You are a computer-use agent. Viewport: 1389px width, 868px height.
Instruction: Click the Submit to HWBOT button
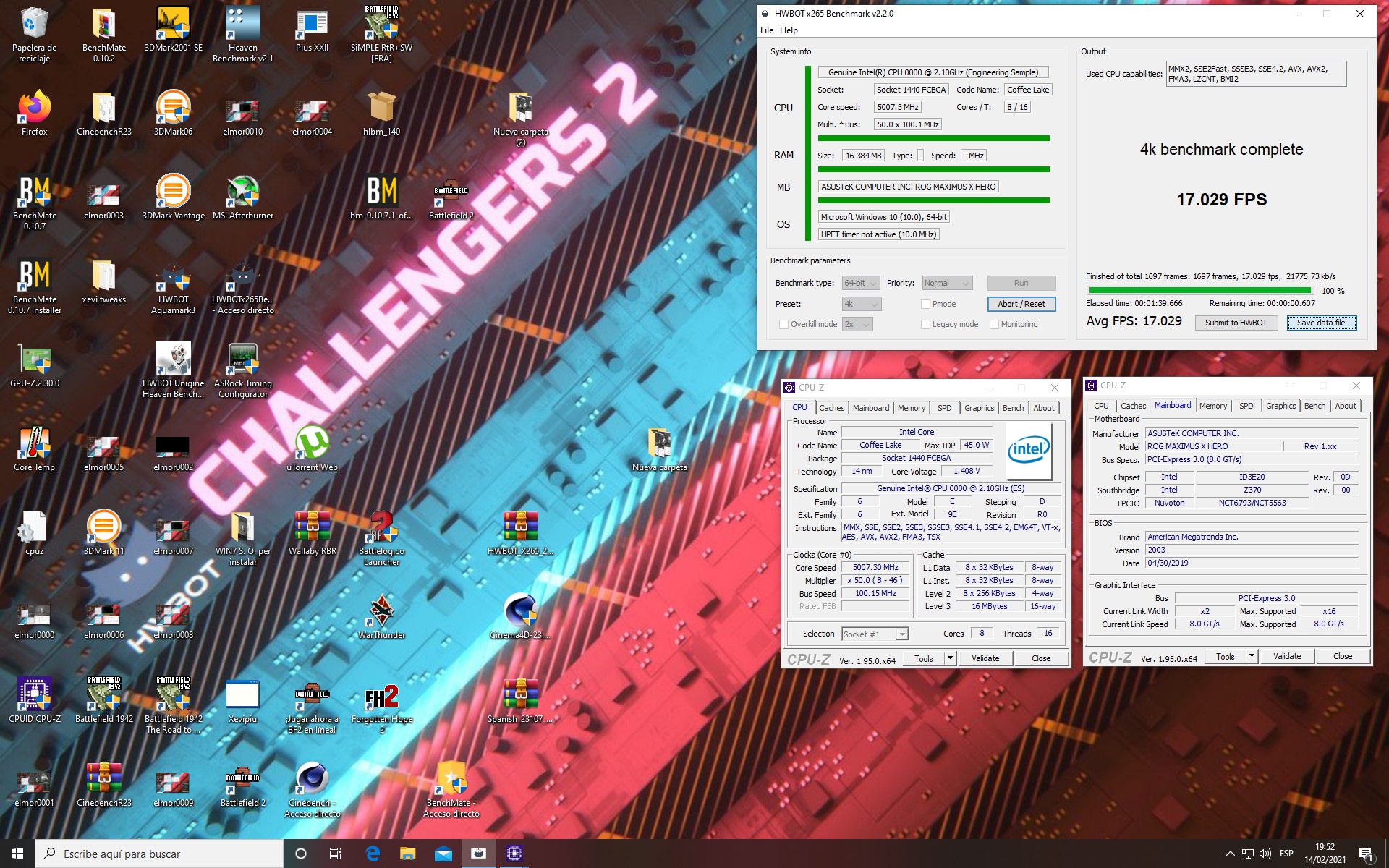(1236, 323)
